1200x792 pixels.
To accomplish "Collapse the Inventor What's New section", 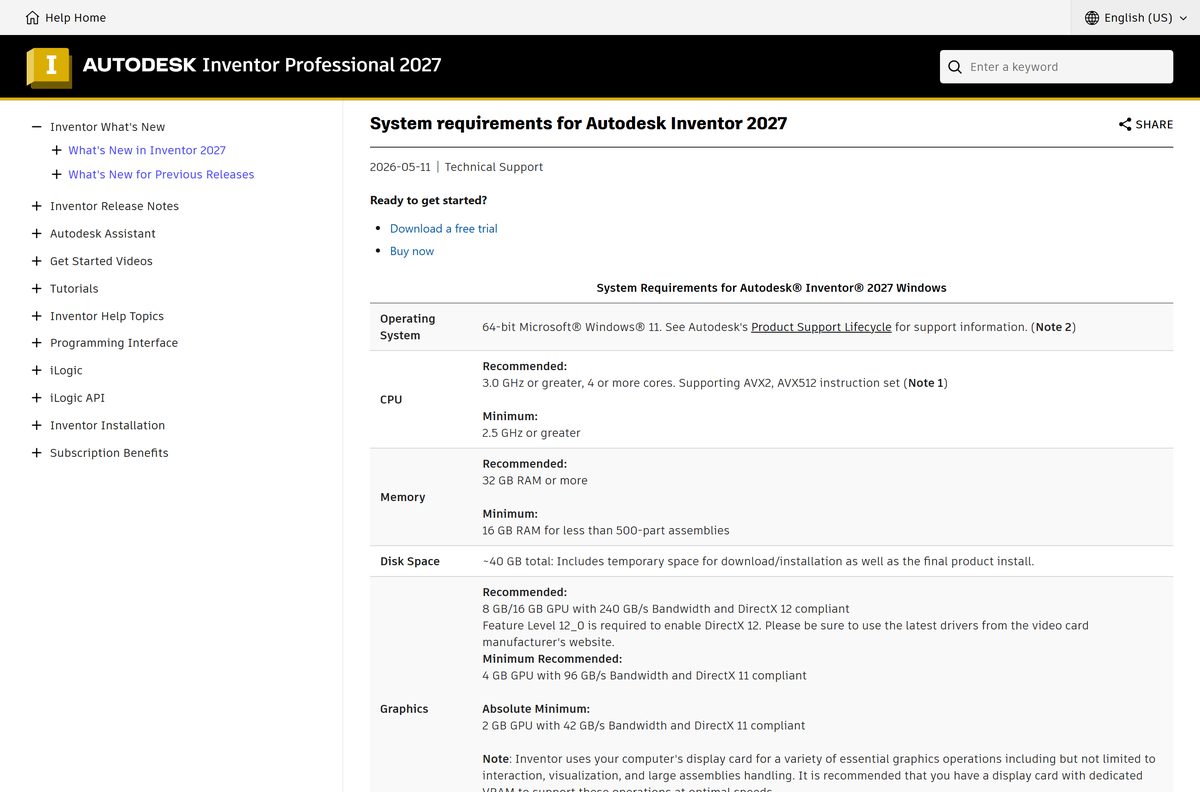I will (37, 127).
